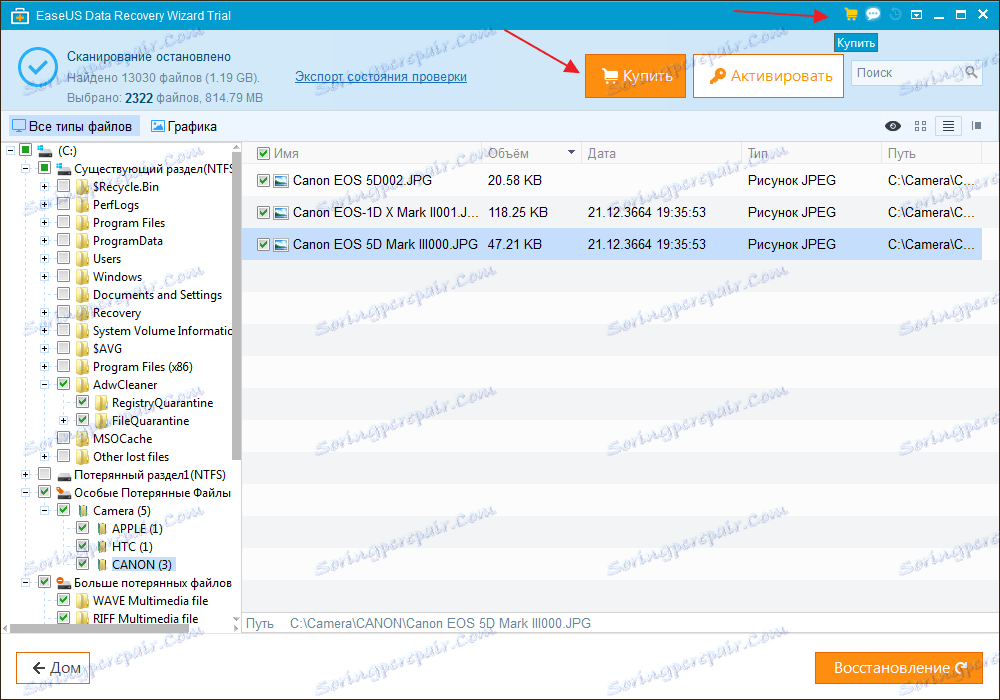Click the tree panel vertical scrollbar

pyautogui.click(x=236, y=306)
